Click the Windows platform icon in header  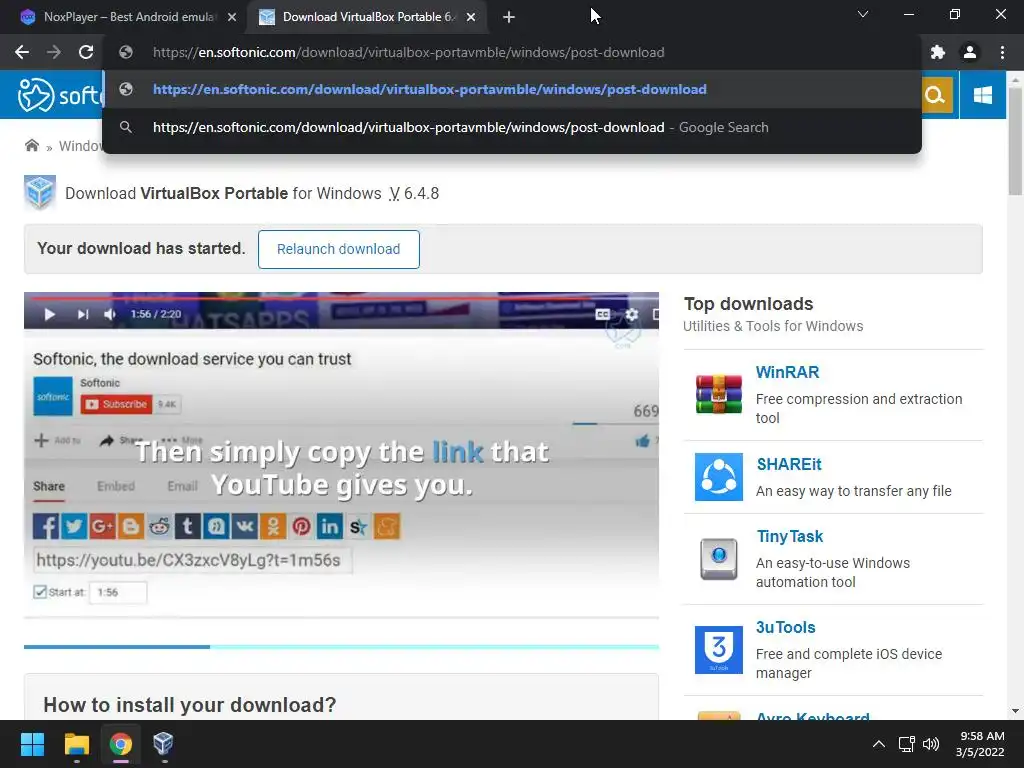pyautogui.click(x=982, y=95)
